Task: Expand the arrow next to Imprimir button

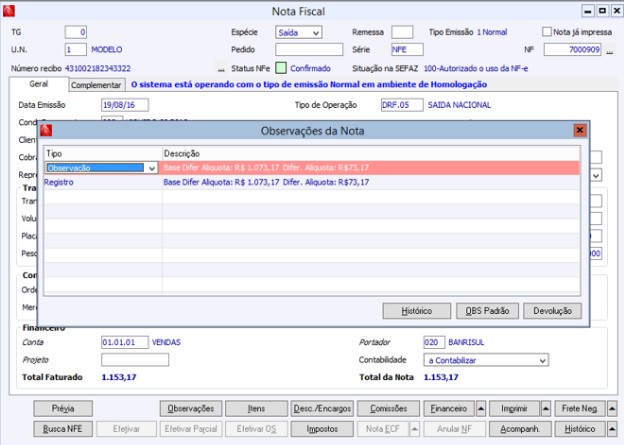Action: (546, 408)
